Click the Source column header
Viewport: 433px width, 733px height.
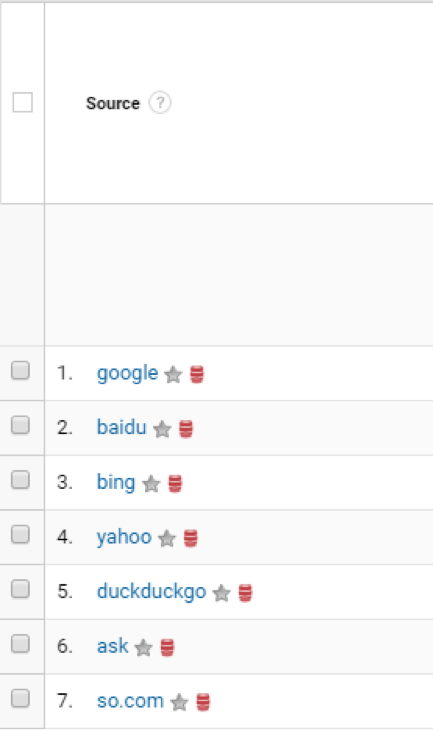coord(113,103)
